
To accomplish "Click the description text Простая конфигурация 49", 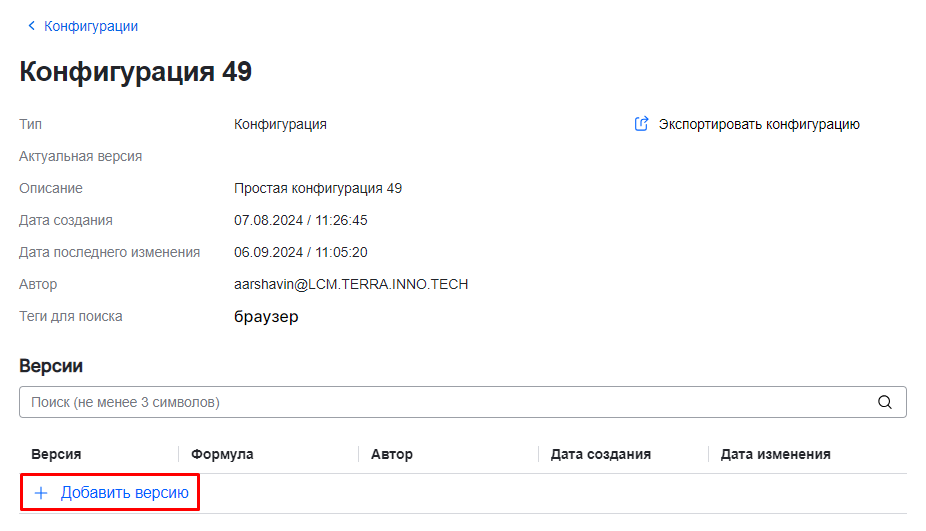I will (318, 188).
